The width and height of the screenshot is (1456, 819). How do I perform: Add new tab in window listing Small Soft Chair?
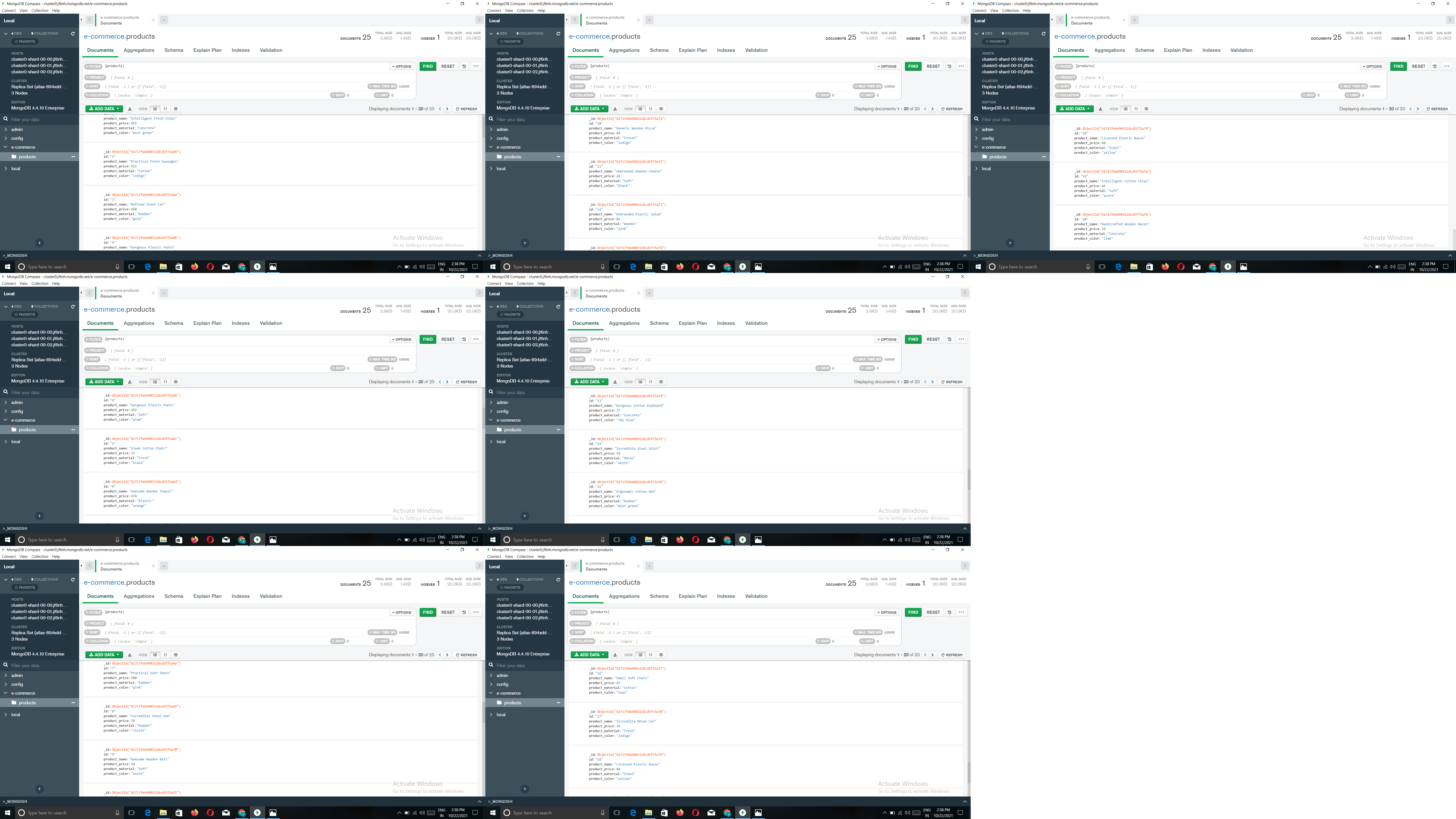click(x=649, y=566)
